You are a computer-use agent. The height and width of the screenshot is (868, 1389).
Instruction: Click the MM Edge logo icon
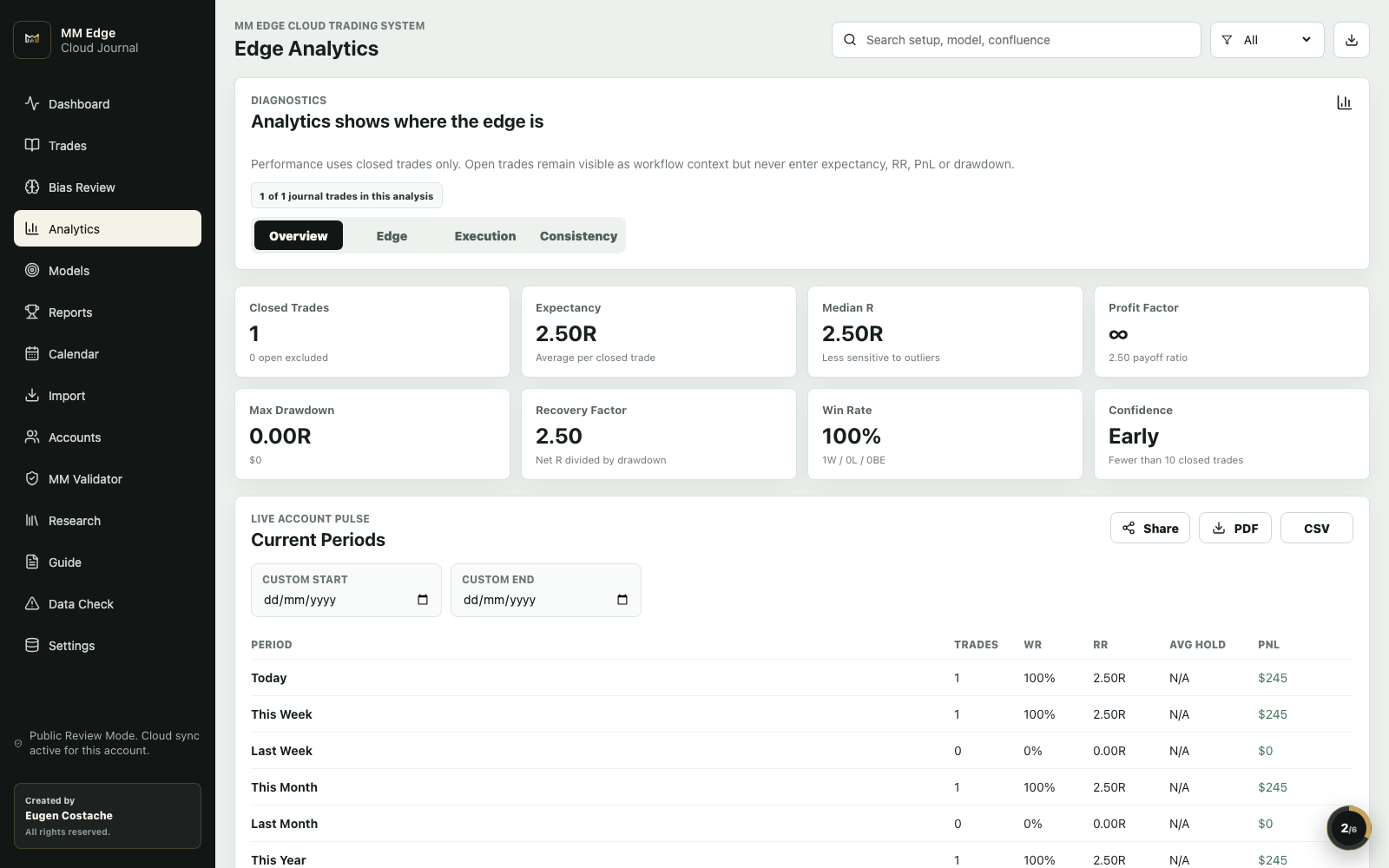[x=32, y=40]
